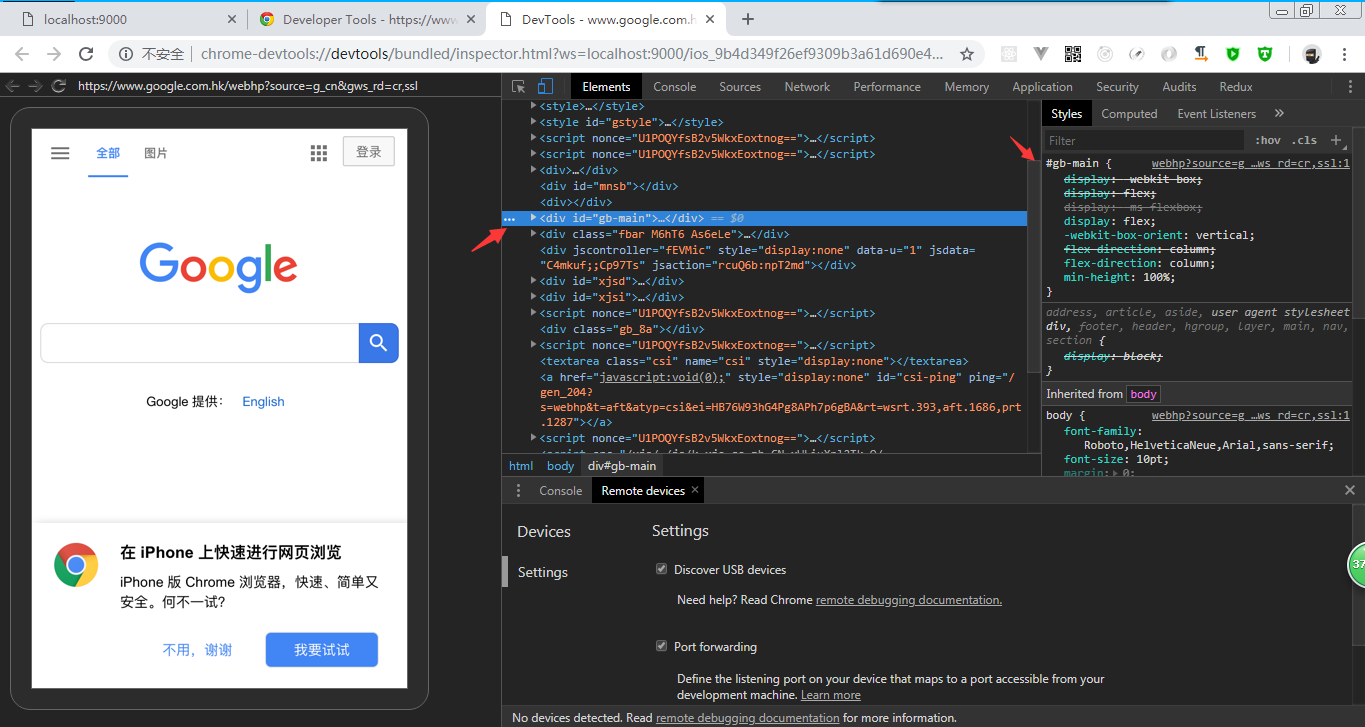Screen dimensions: 1365x727
Task: Switch to Event Listeners tab
Action: pos(1216,114)
